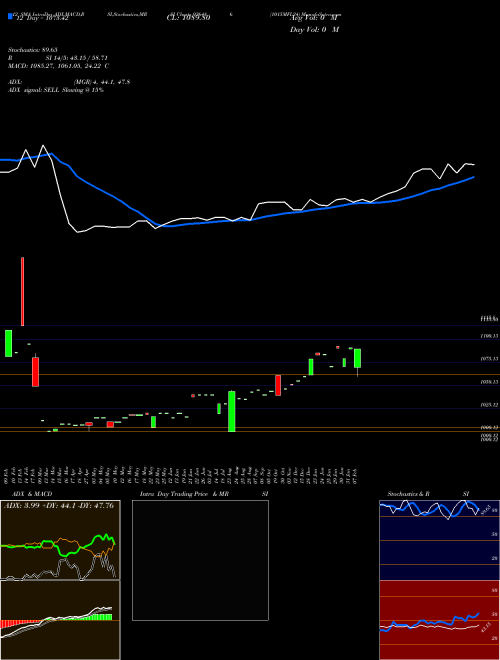Click the 'ADX & MACD' panel title
Screen dimensions: 500x660
pyautogui.click(x=32, y=494)
